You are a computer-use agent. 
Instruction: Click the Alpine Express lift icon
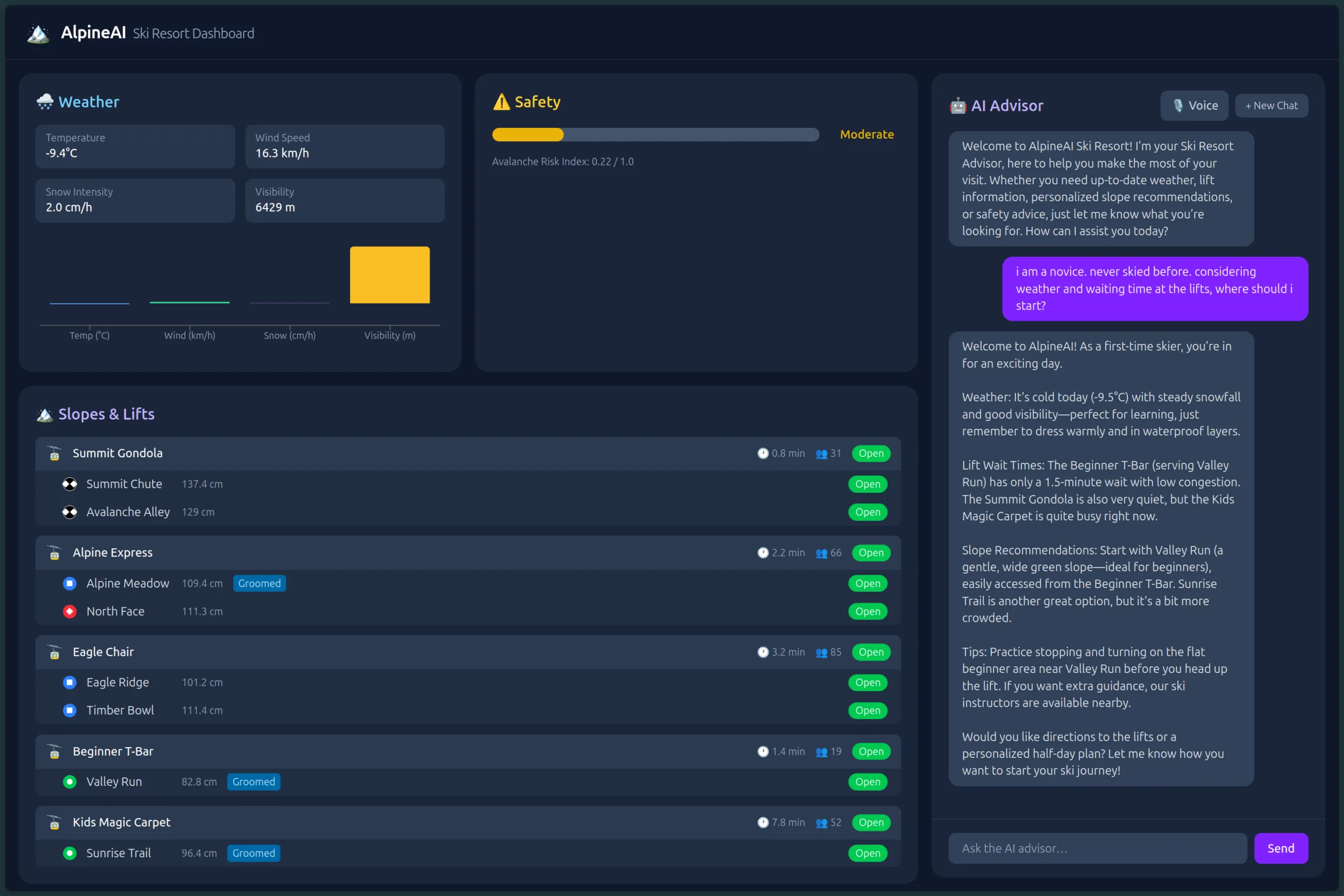(55, 553)
